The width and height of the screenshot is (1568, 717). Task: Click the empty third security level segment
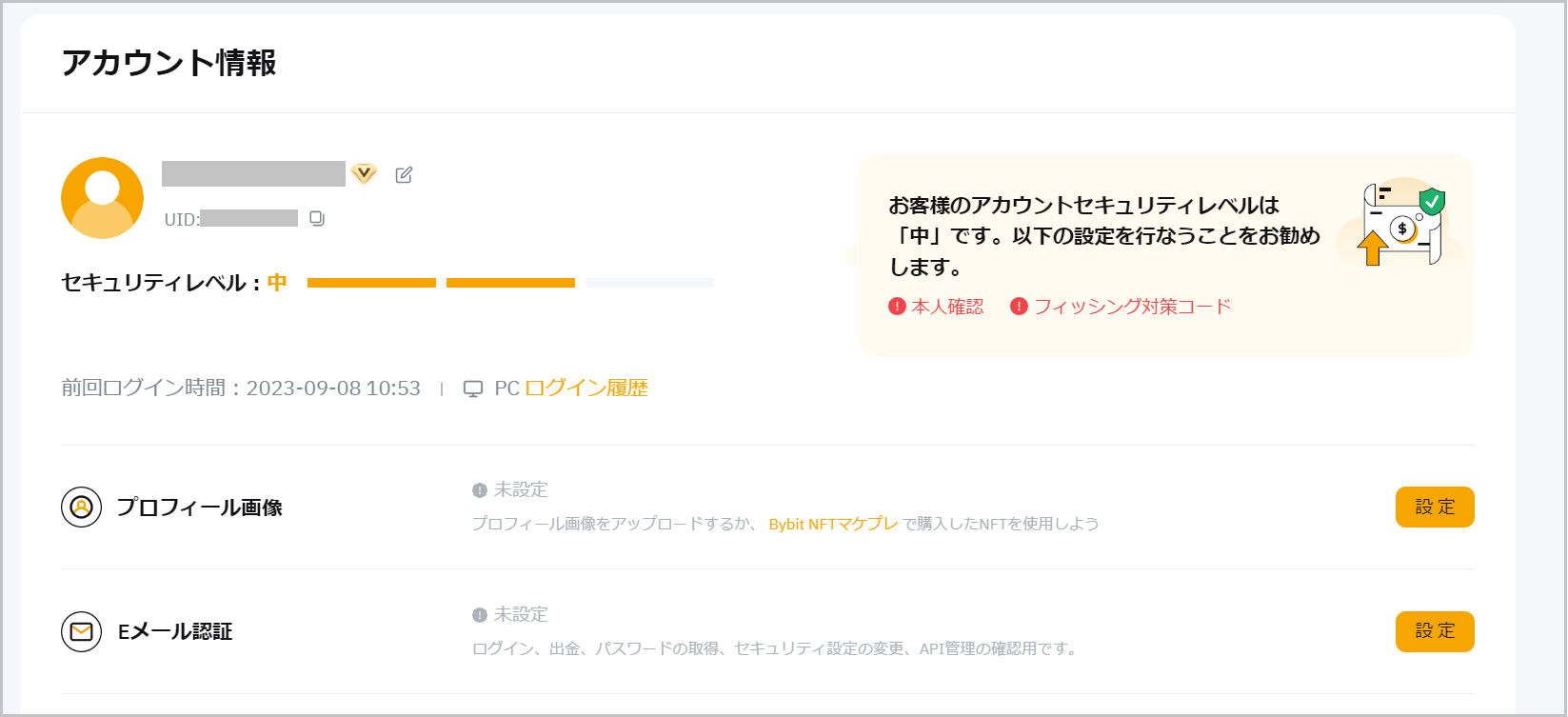pos(649,283)
